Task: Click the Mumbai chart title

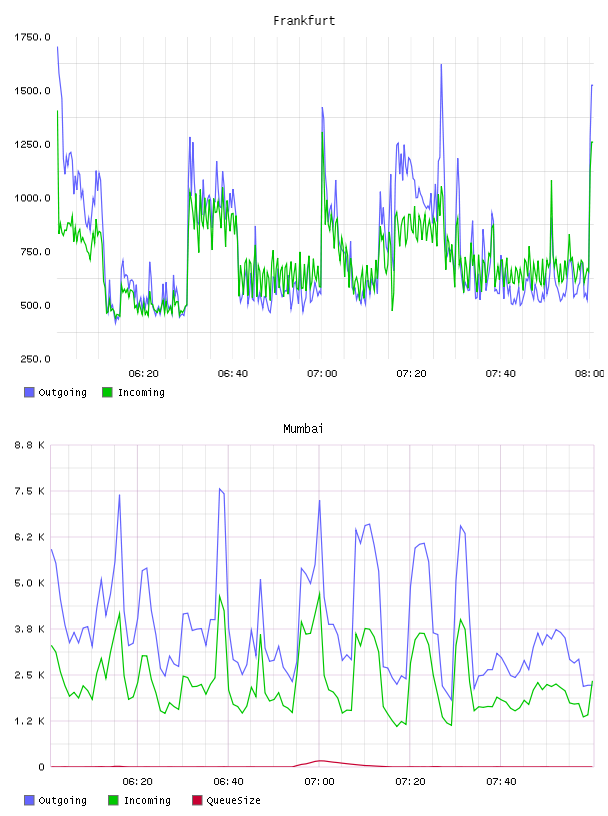Action: tap(303, 429)
